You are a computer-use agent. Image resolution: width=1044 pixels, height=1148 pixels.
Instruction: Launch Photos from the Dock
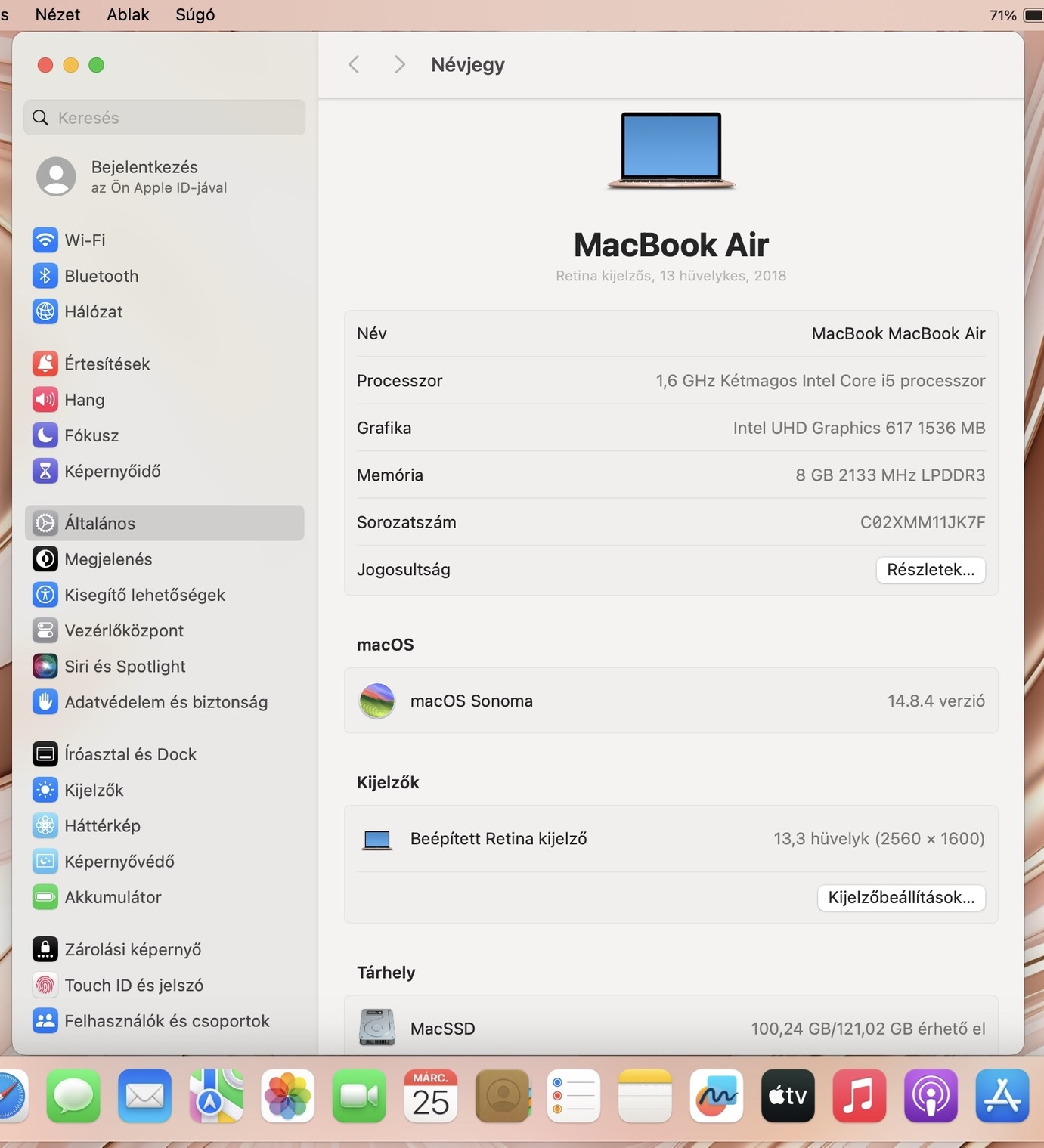pyautogui.click(x=287, y=1096)
